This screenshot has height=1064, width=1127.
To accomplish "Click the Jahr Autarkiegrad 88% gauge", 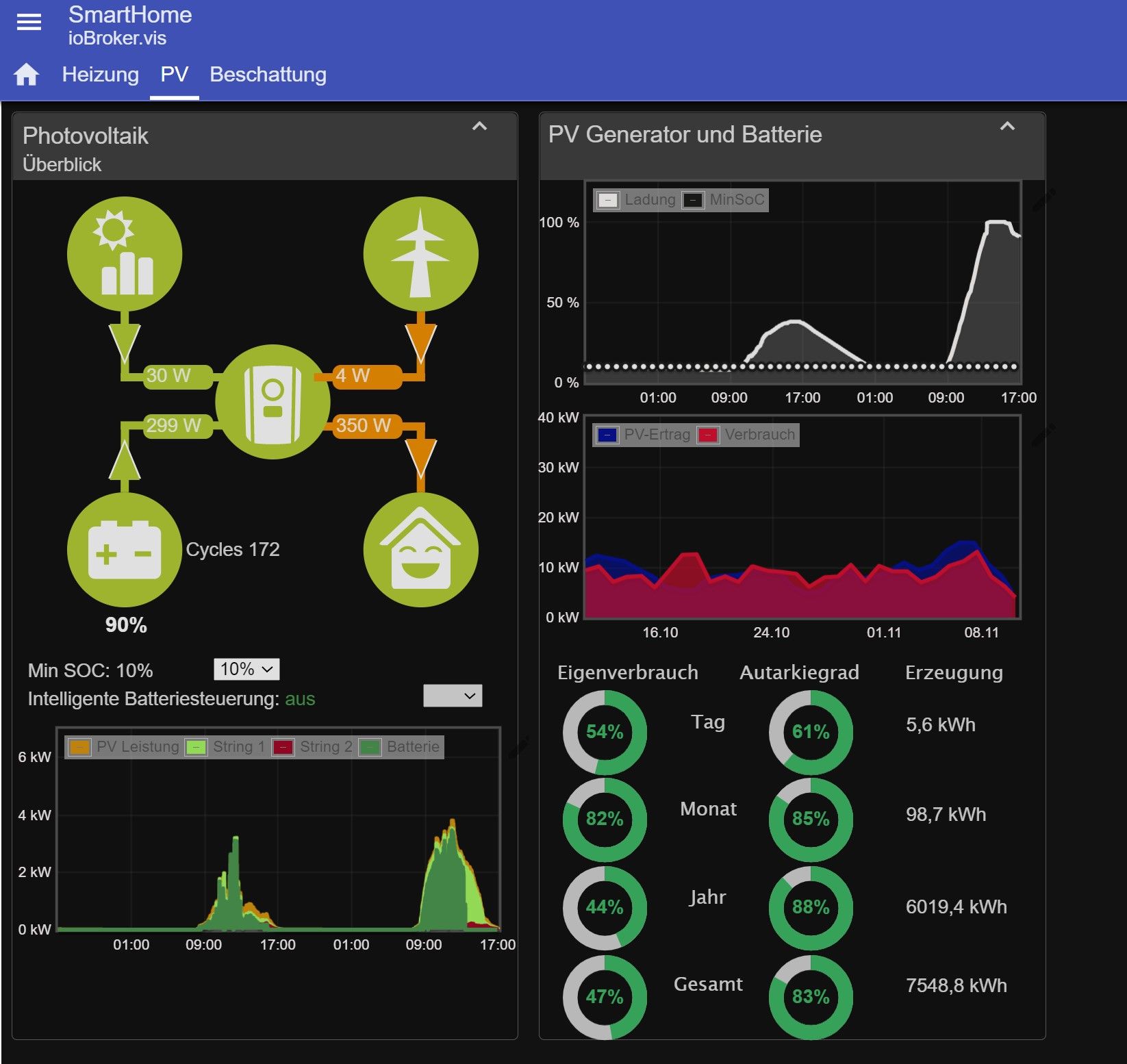I will 811,908.
